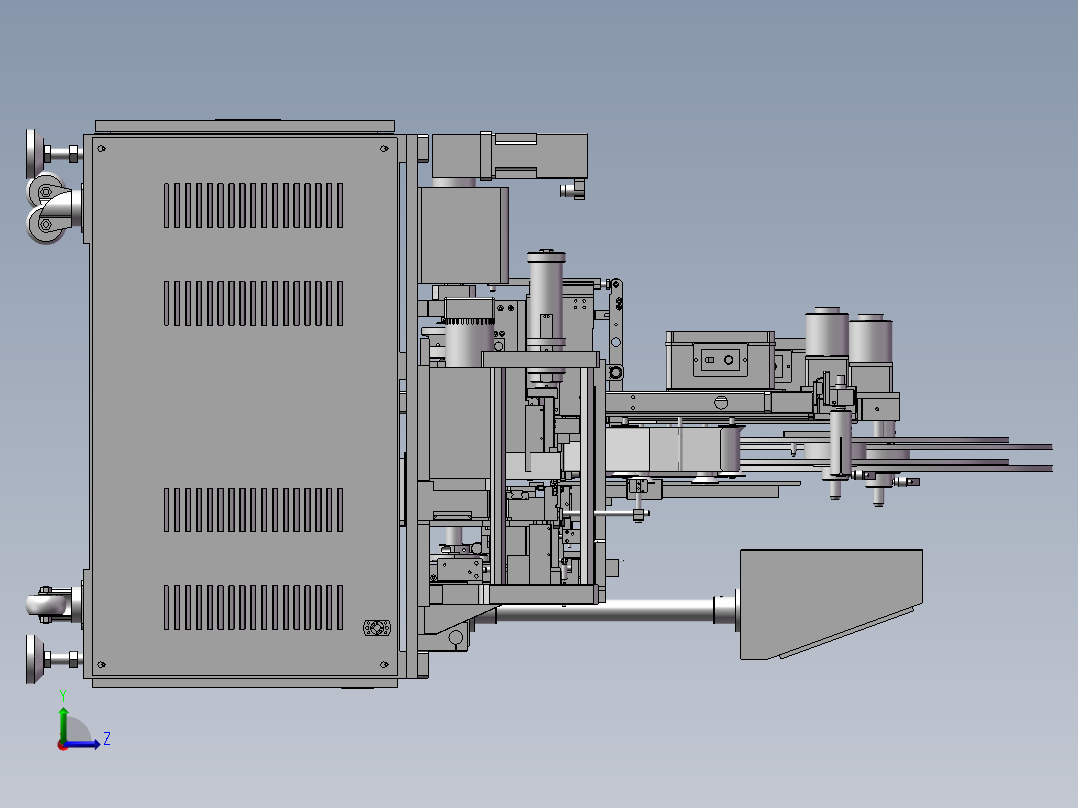Select the bottom-left leveling foot pad
The image size is (1078, 808).
tap(33, 659)
